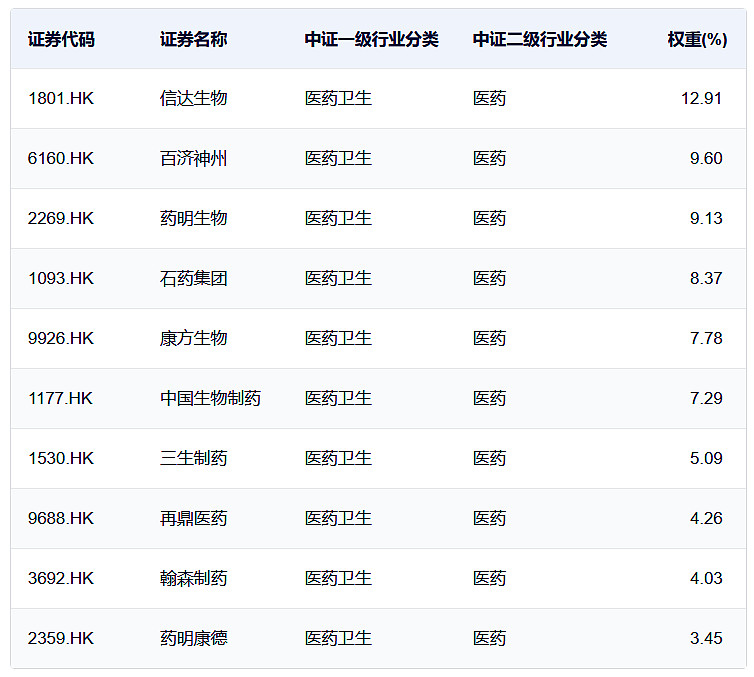Click the weight value 9.13
Viewport: 754px width, 677px height.
coord(706,219)
